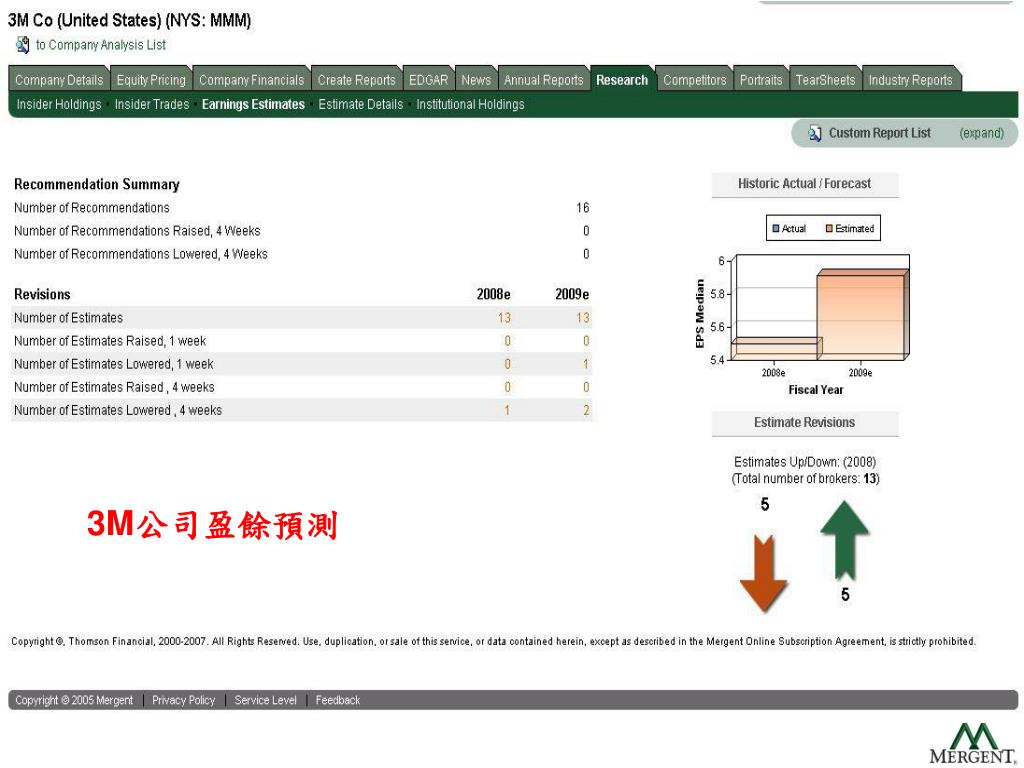Click the Historic Actual / Forecast header
1024x768 pixels.
(x=805, y=184)
